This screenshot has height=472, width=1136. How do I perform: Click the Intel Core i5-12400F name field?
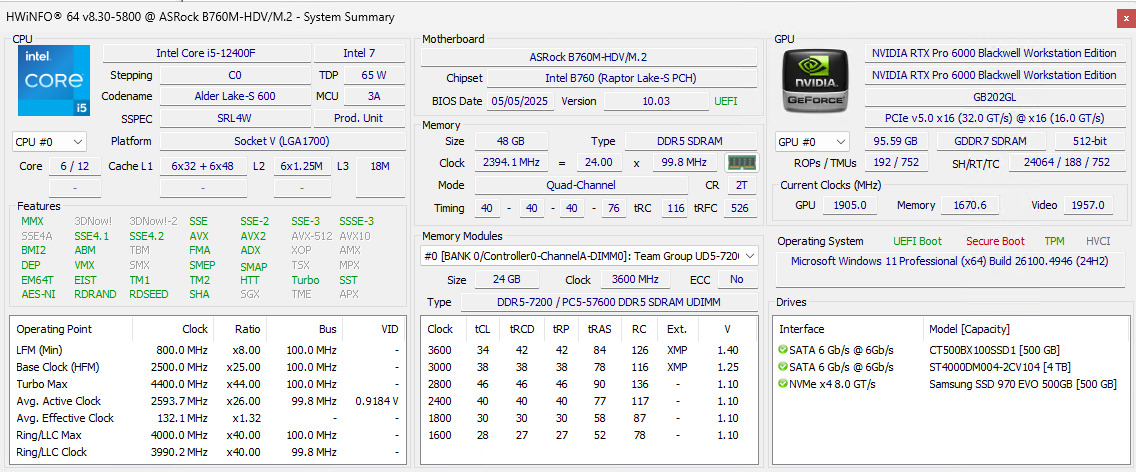(x=206, y=53)
